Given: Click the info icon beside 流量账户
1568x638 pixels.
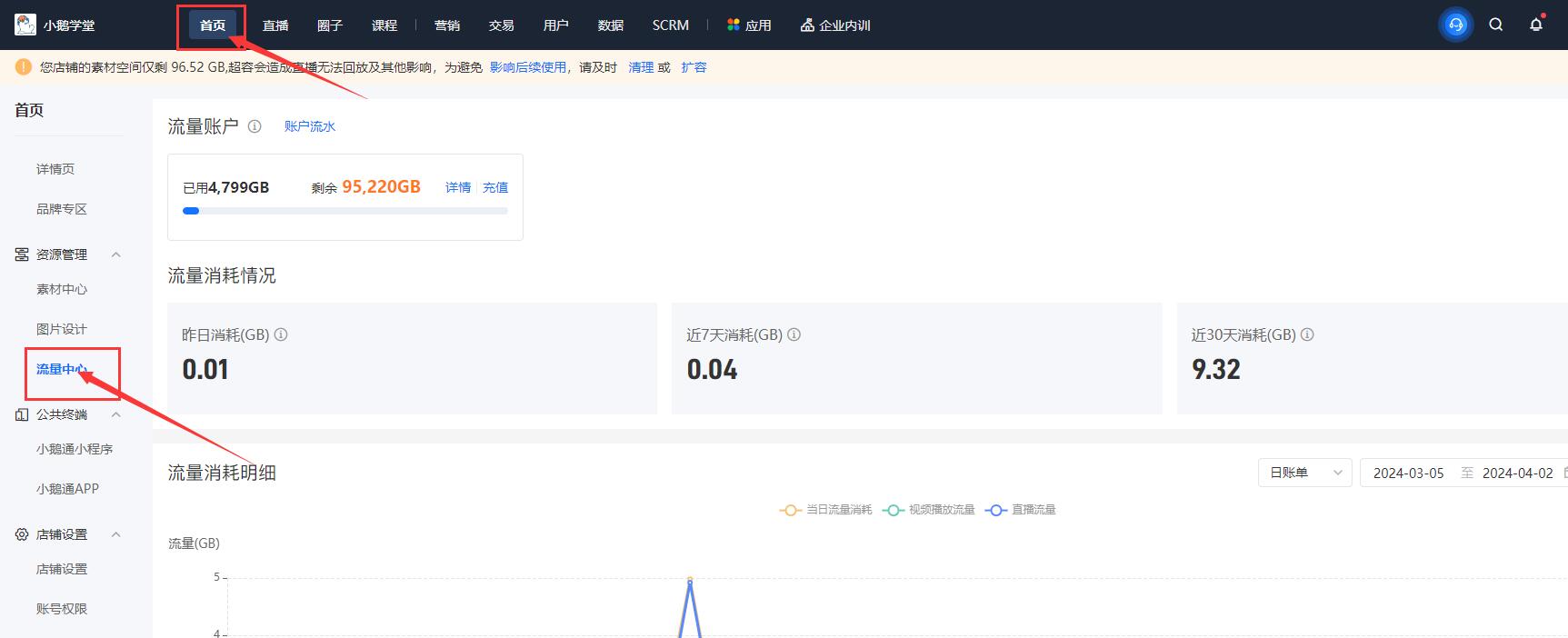Looking at the screenshot, I should pyautogui.click(x=255, y=126).
